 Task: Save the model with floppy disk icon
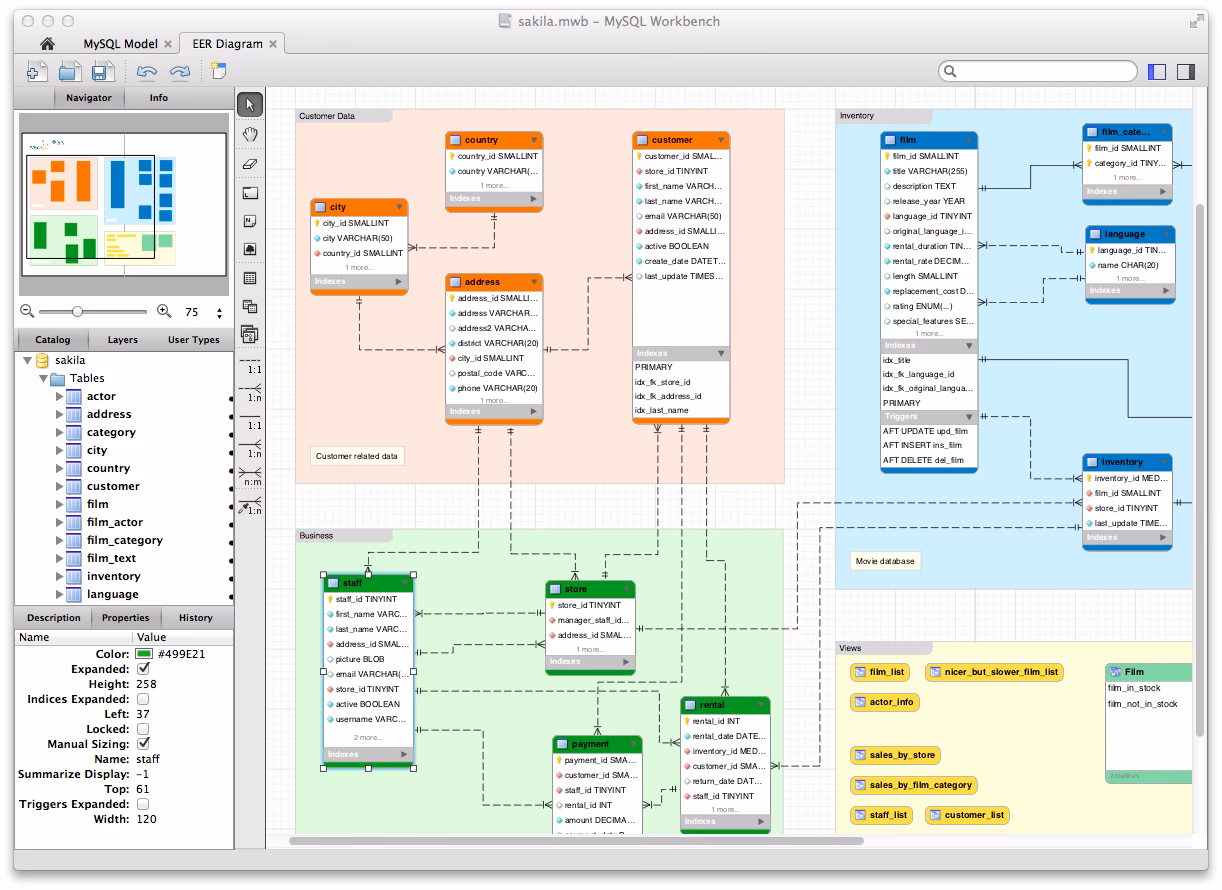(101, 71)
